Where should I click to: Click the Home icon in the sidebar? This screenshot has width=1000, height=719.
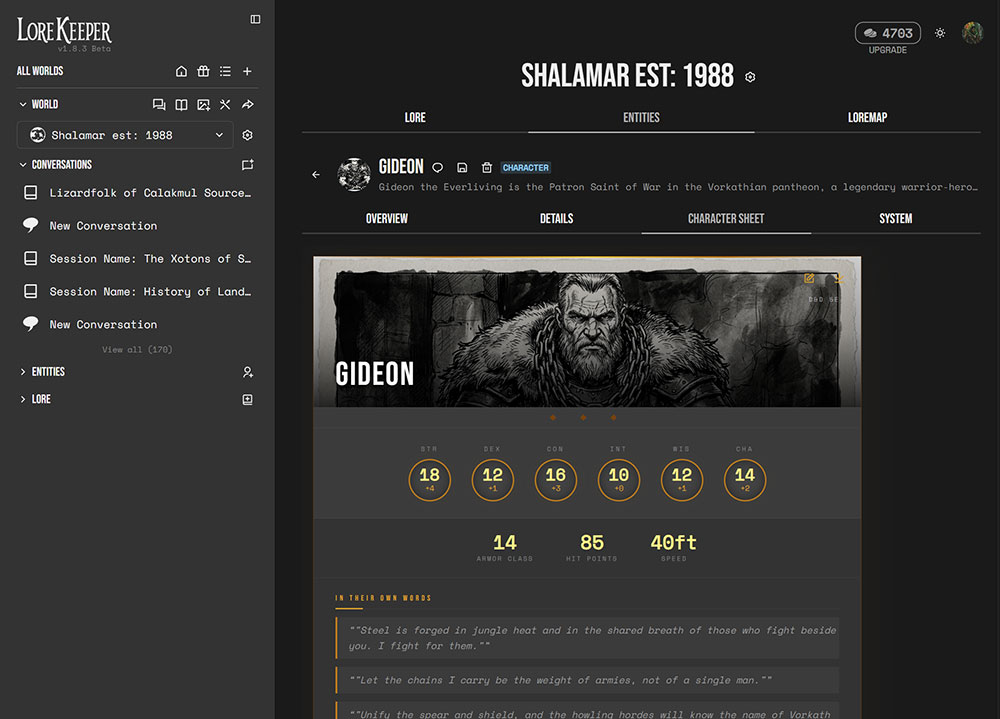(181, 71)
